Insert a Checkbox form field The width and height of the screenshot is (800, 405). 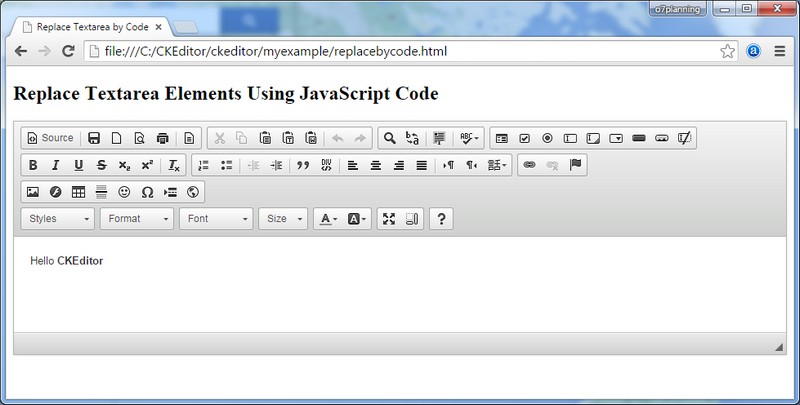click(x=524, y=138)
